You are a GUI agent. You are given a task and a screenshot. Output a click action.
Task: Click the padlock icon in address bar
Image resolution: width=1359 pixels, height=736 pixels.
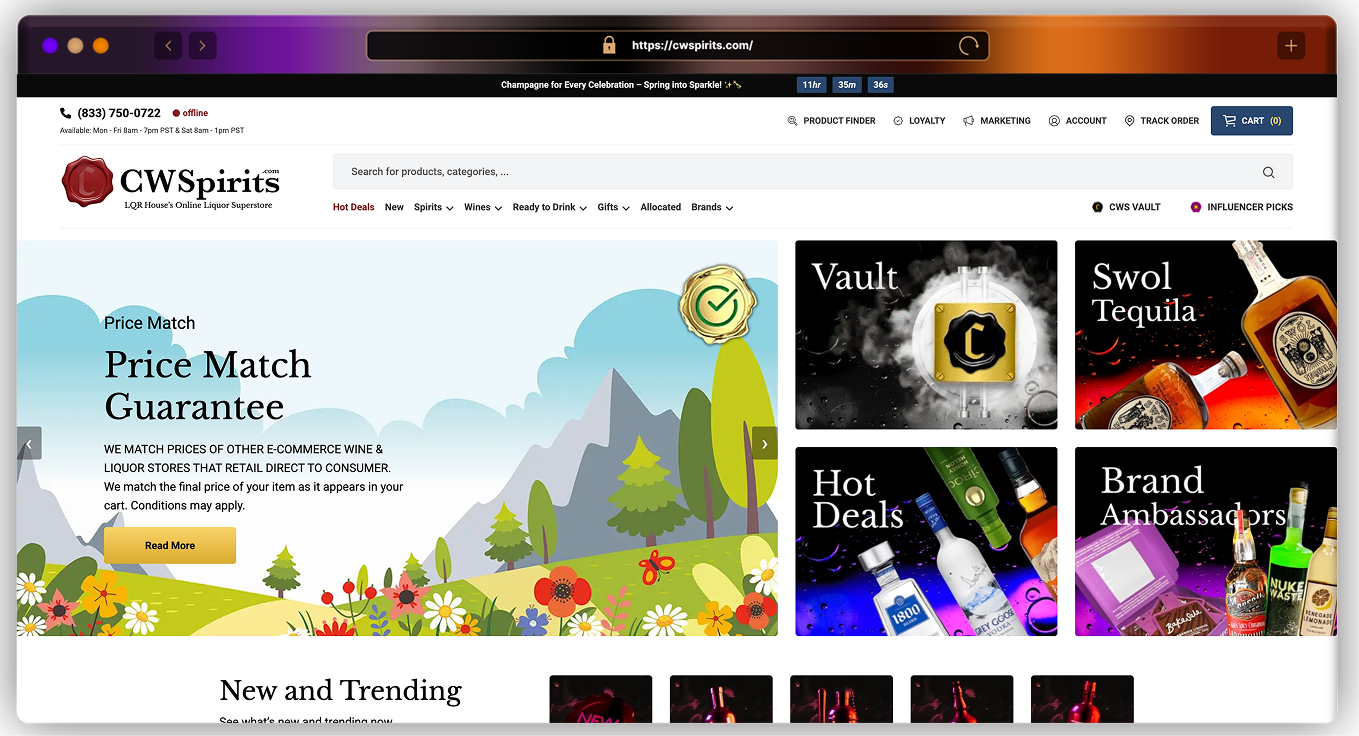coord(609,45)
